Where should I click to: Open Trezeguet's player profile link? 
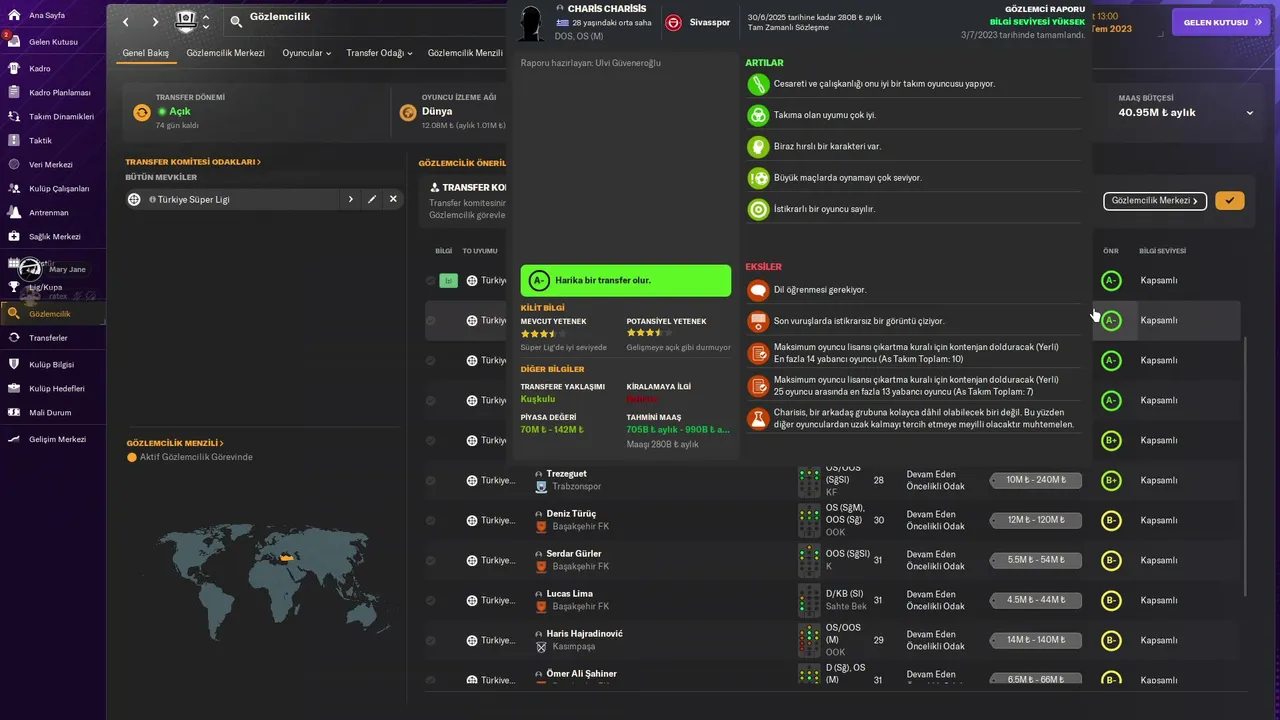(x=567, y=474)
